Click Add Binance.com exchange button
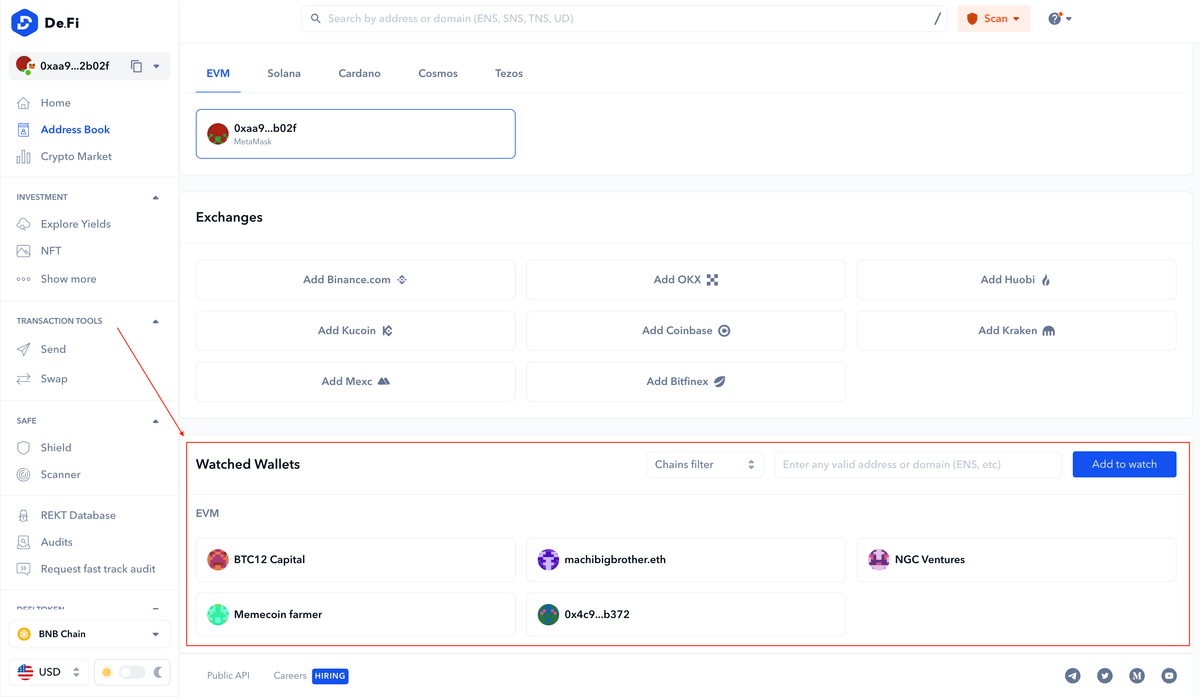This screenshot has width=1200, height=697. 355,280
